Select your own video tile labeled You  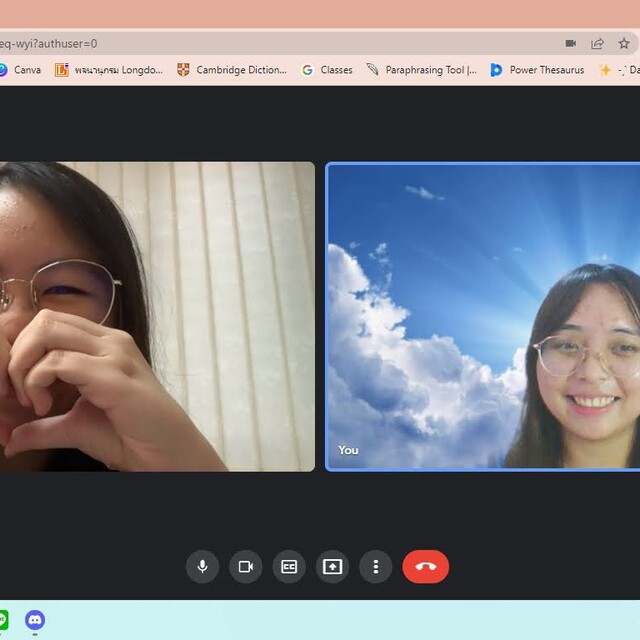tap(483, 316)
